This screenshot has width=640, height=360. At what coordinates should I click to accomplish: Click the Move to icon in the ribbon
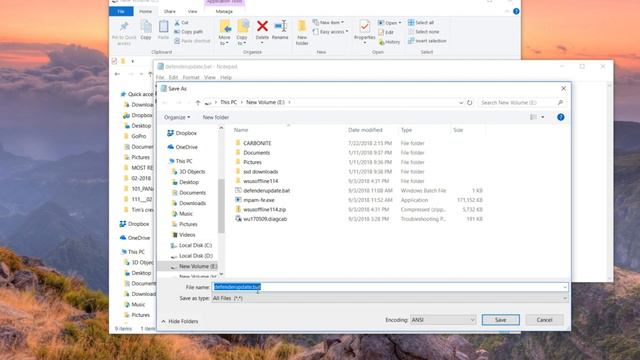(x=225, y=27)
